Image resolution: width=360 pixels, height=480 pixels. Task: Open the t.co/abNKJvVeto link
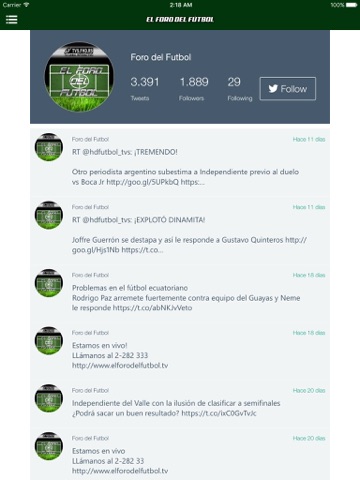[x=152, y=308]
